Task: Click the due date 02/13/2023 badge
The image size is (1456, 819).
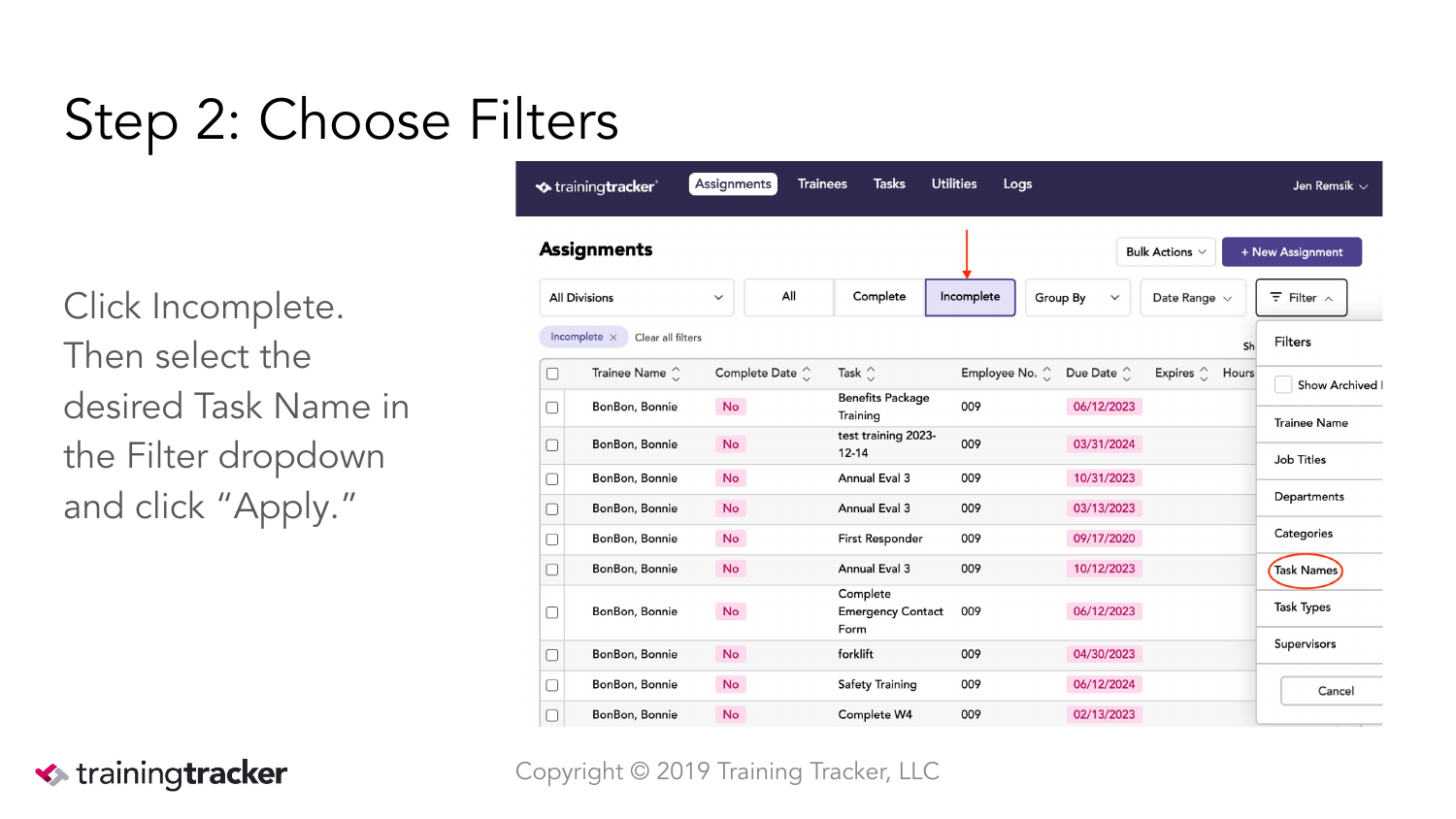Action: coord(1104,715)
